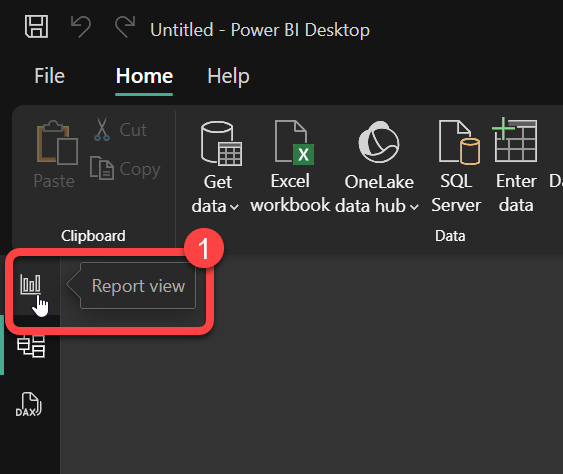Screen dimensions: 563x474
Task: Expand the OneLake data hub dropdown arrow
Action: pyautogui.click(x=414, y=207)
